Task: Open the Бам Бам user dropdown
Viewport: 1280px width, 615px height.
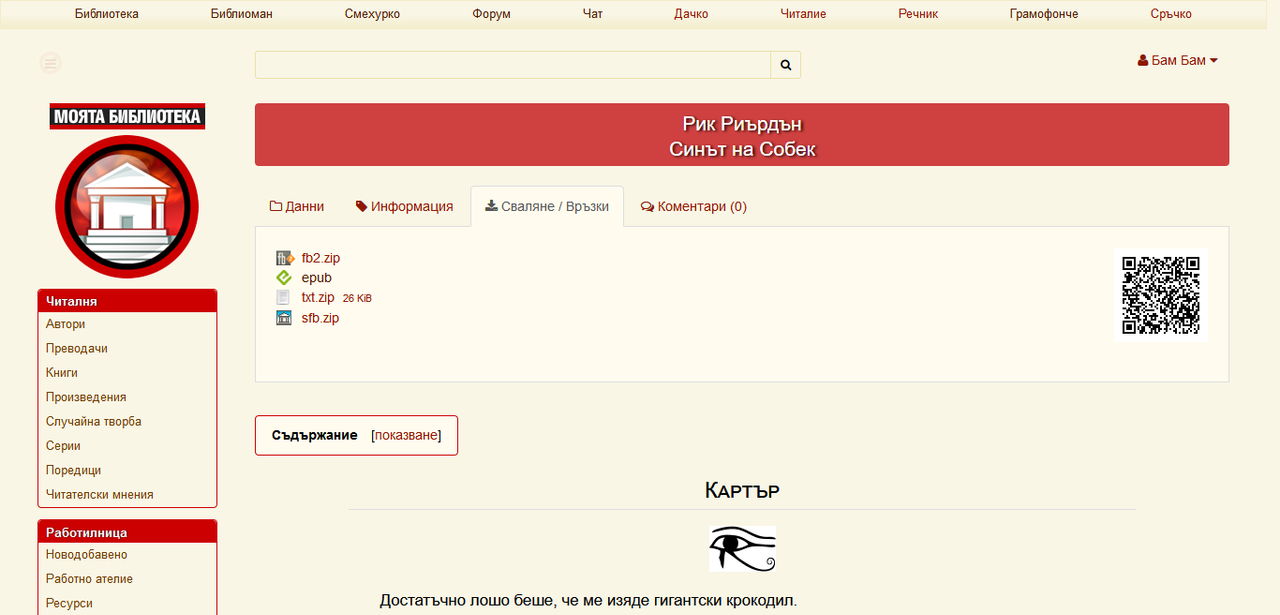Action: (x=1178, y=60)
